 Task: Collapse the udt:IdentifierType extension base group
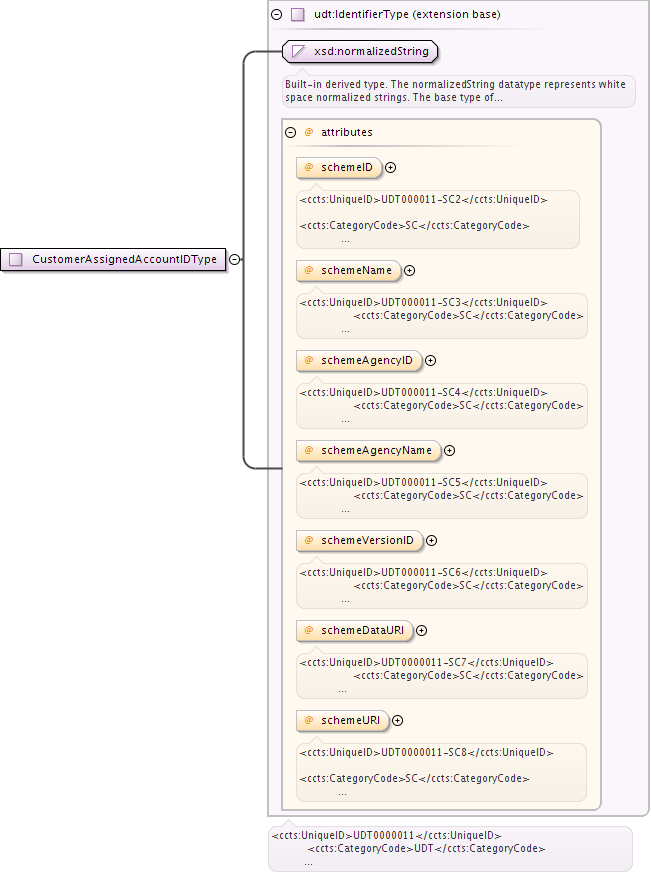click(x=277, y=15)
